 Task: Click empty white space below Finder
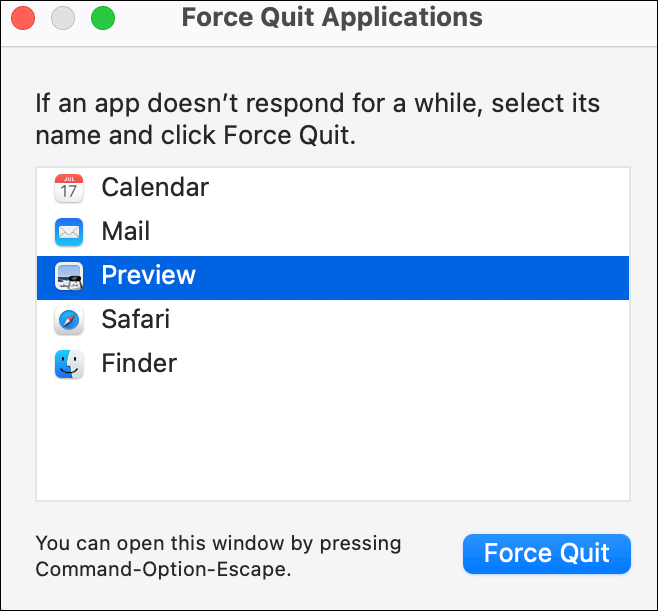pos(332,440)
